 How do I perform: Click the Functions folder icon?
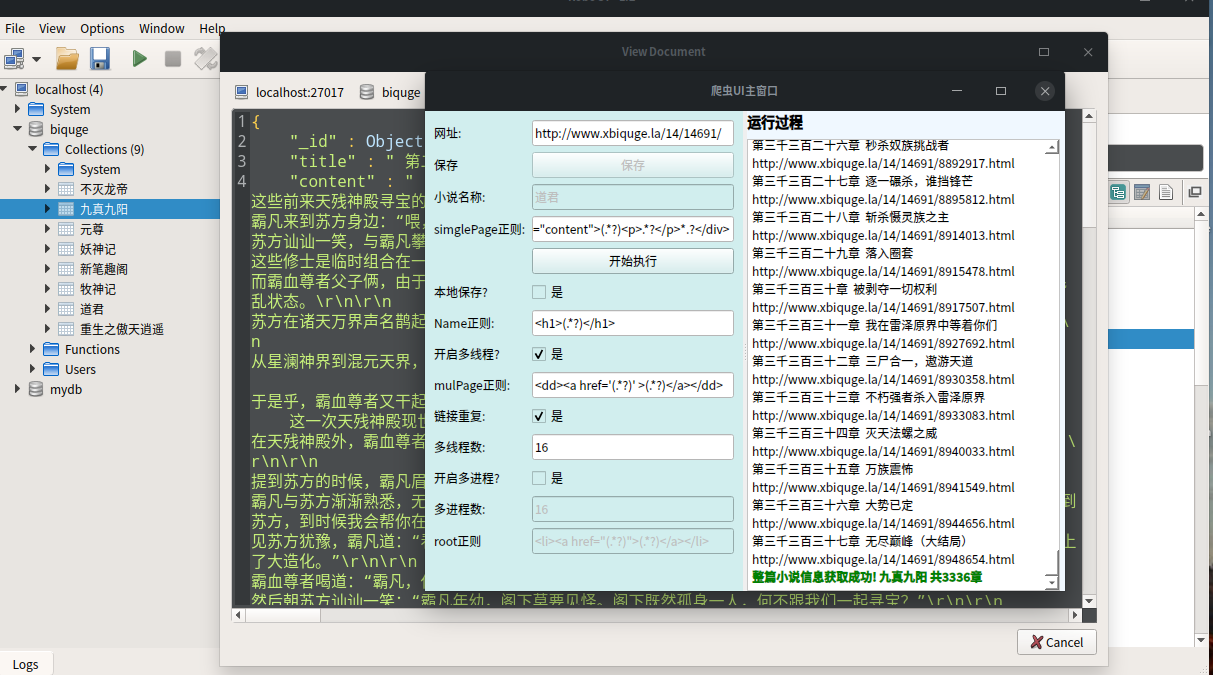point(52,349)
